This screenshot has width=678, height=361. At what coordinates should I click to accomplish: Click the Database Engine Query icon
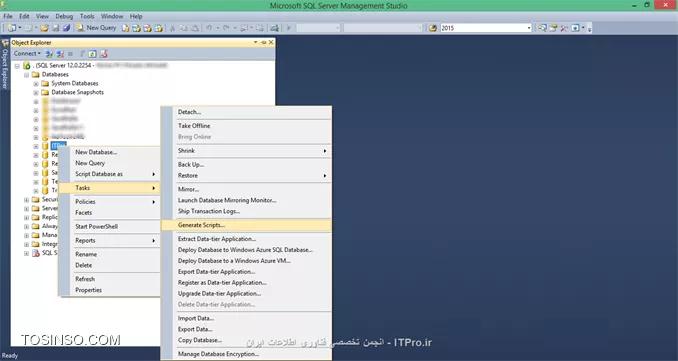click(x=125, y=28)
